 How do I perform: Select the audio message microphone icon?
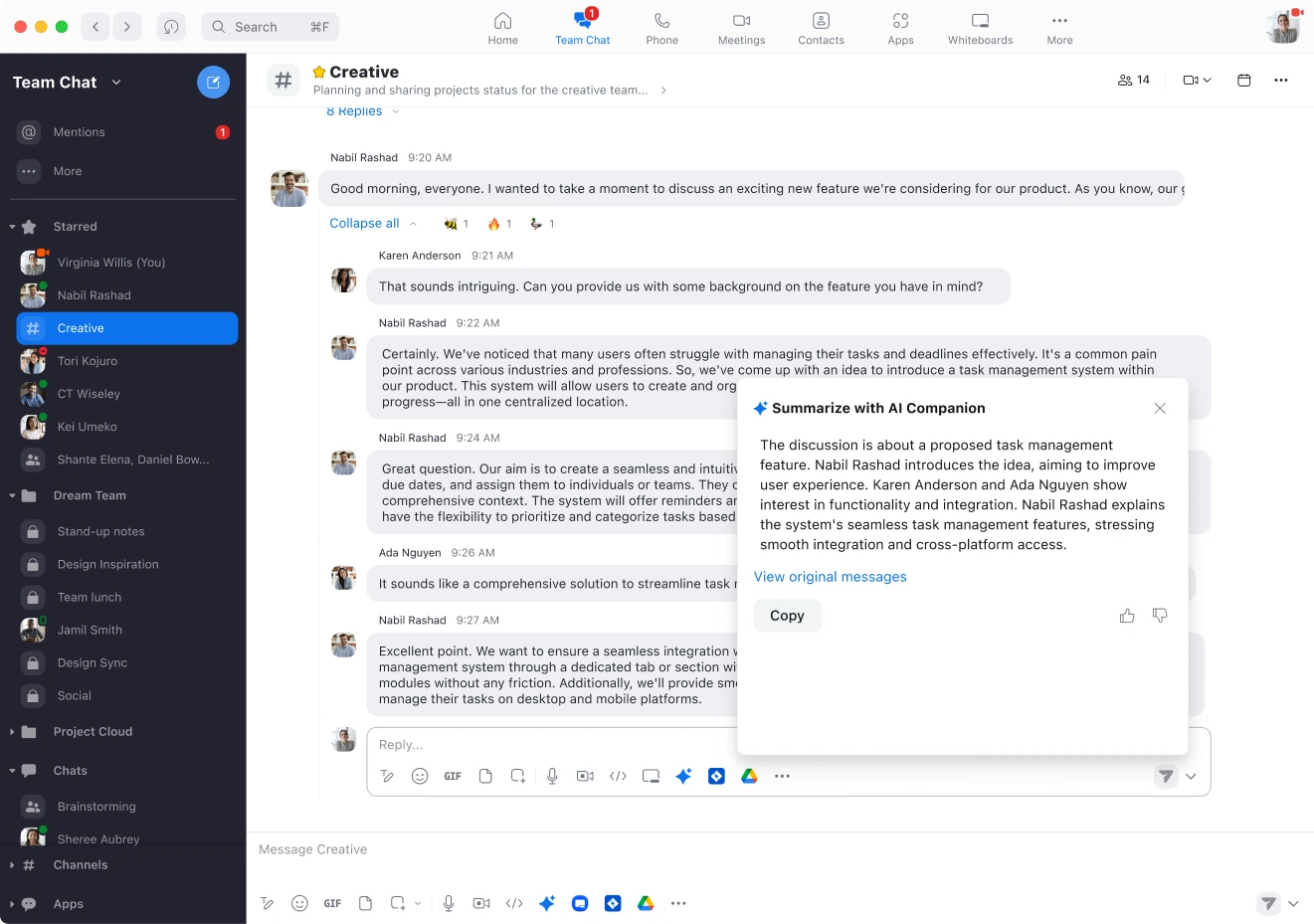point(551,776)
